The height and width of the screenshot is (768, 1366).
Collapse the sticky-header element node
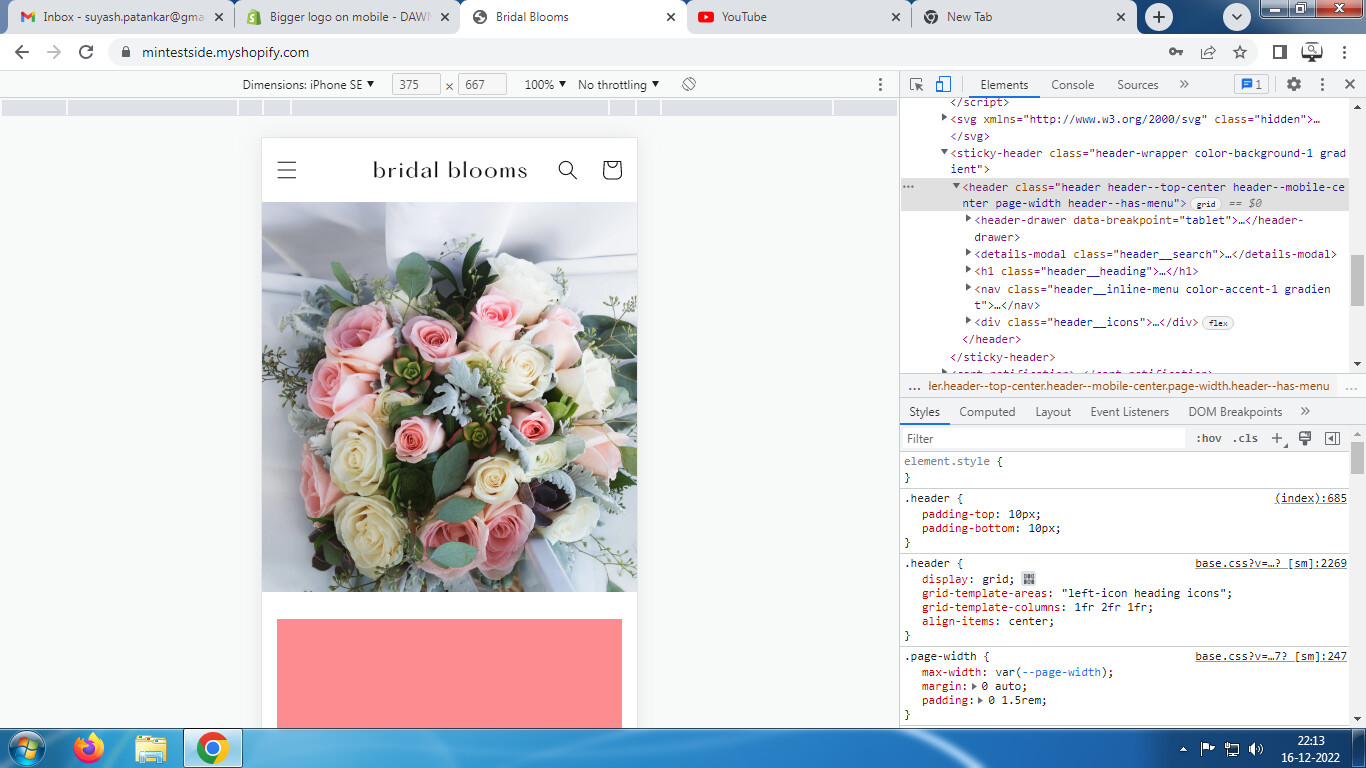[x=944, y=153]
